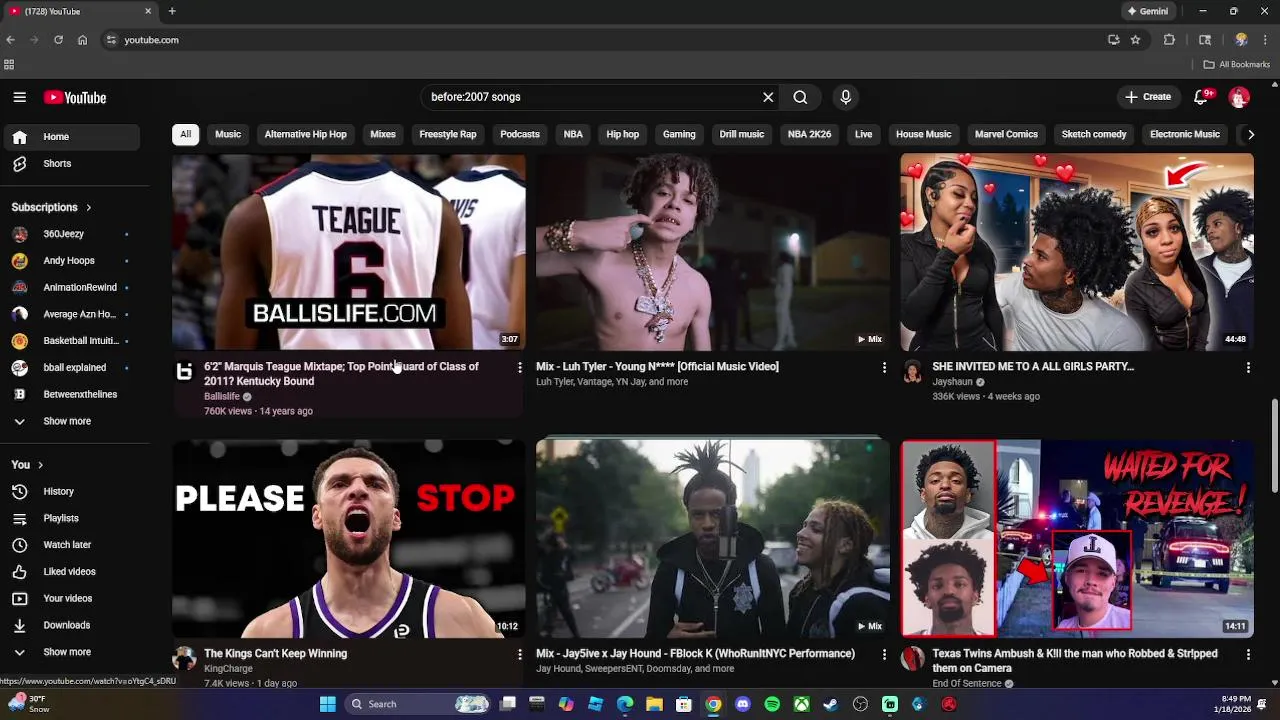Expand the You section arrow

coord(40,465)
